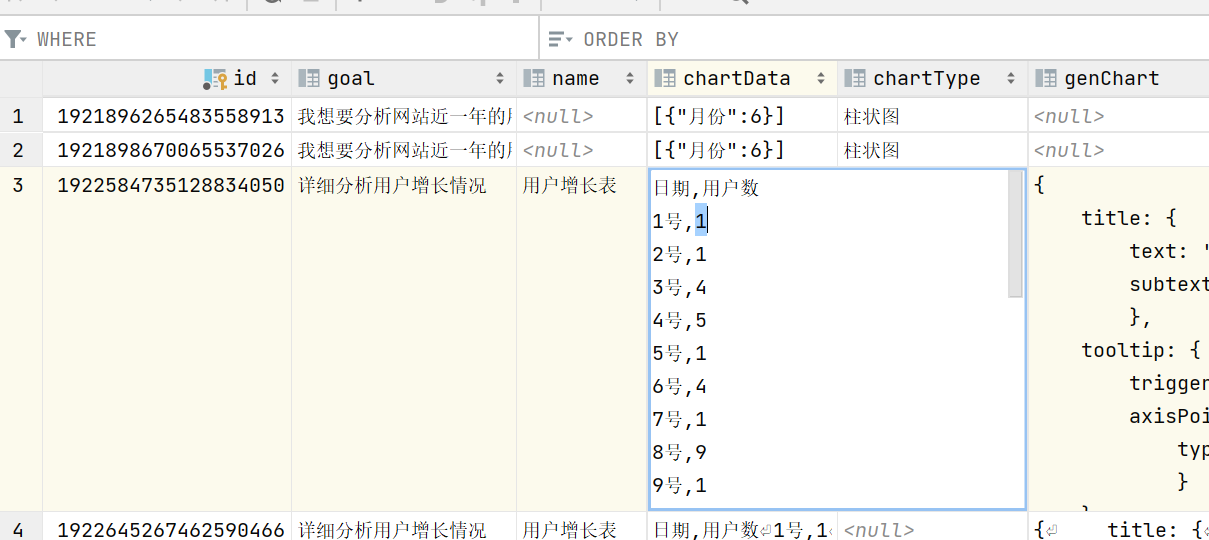1209x540 pixels.
Task: Toggle sort arrows on the chartType column
Action: [1011, 78]
